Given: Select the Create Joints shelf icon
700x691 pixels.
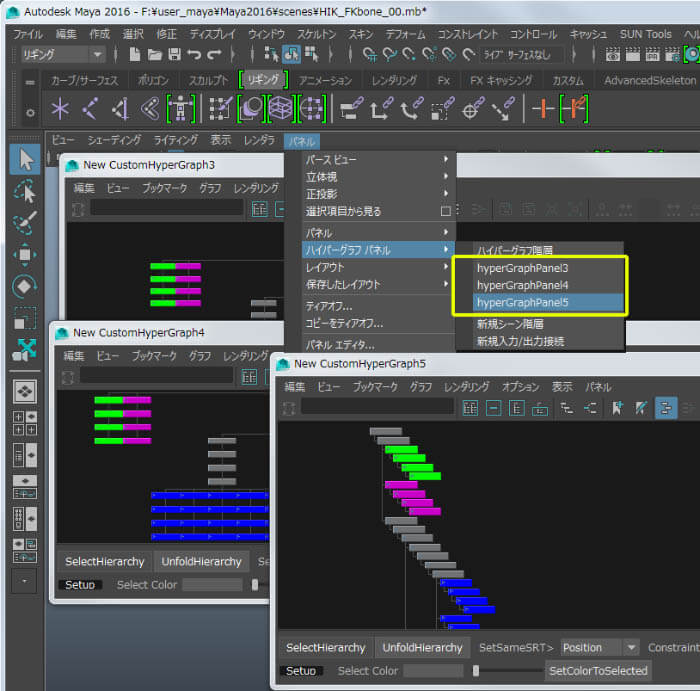Looking at the screenshot, I should (91, 108).
